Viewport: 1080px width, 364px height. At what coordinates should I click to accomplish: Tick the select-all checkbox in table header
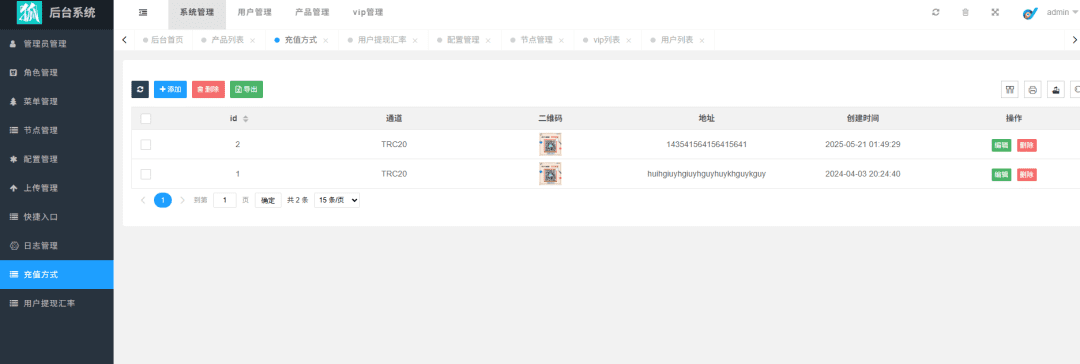145,119
